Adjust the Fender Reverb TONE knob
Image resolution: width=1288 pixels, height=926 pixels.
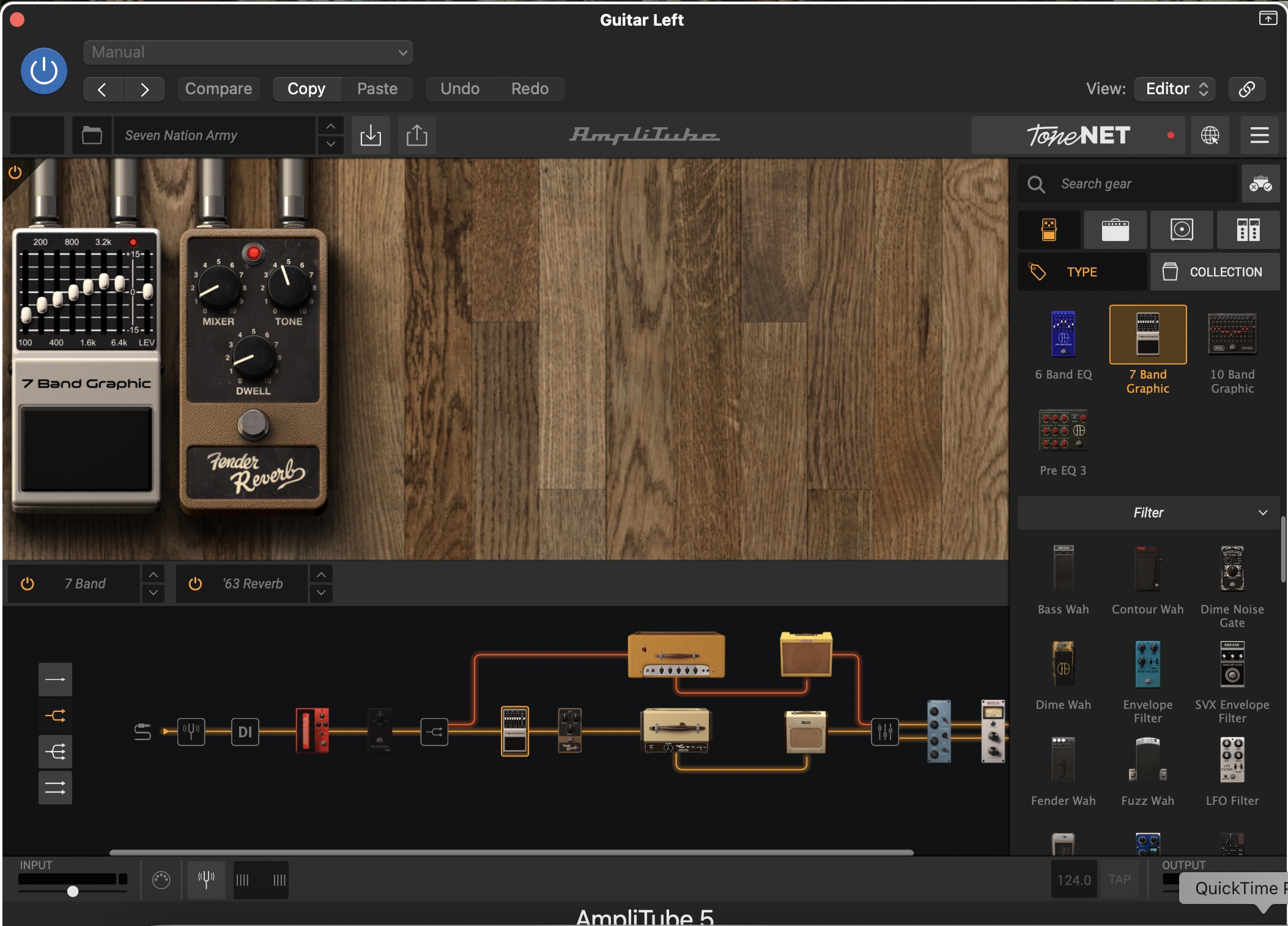pos(287,287)
